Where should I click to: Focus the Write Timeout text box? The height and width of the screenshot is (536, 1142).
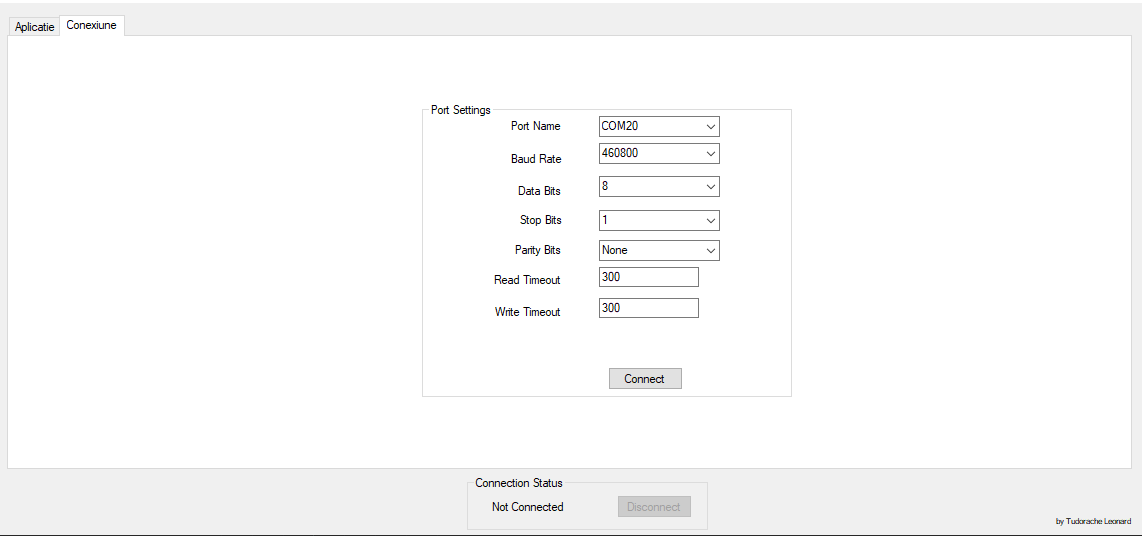[648, 308]
